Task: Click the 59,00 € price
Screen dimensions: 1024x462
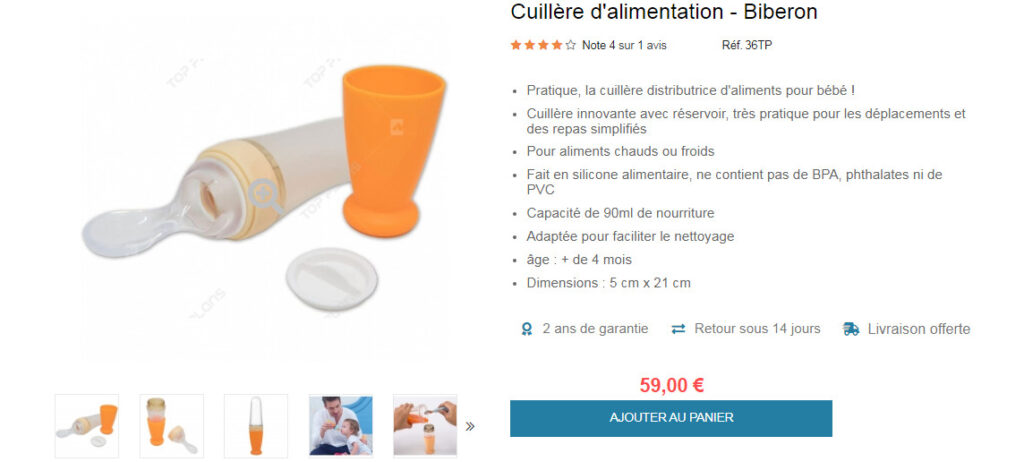Action: [671, 385]
